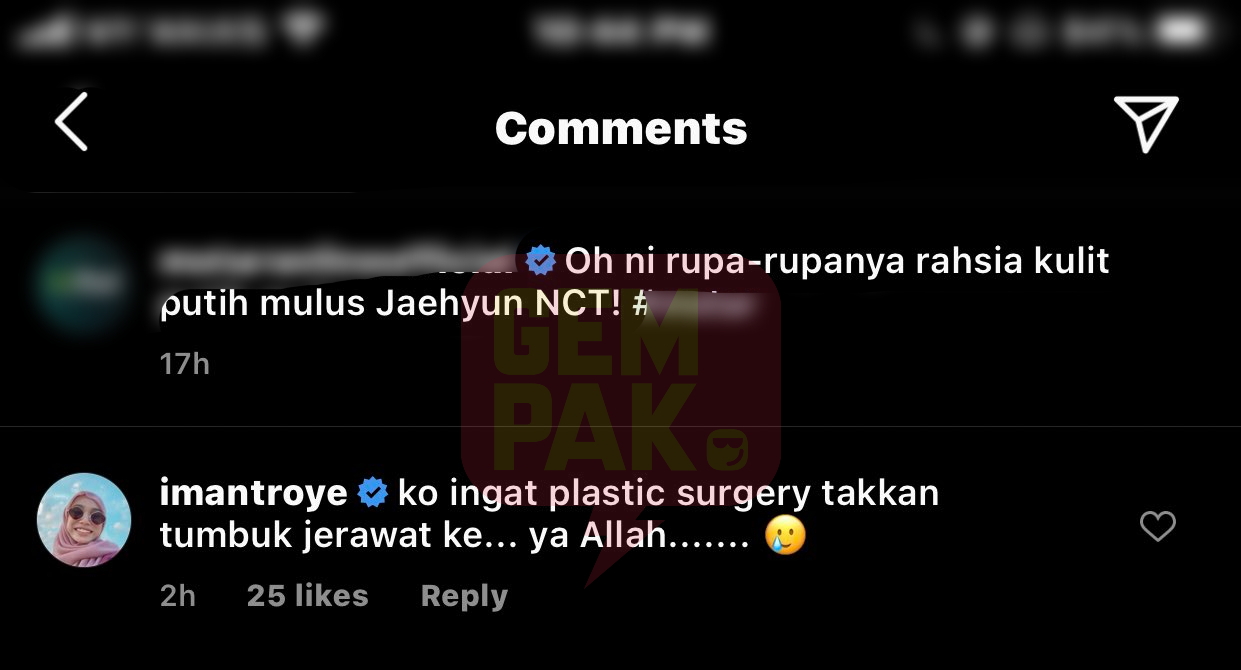Tap the 2h comment timestamp
Screen dimensions: 1241x670
[178, 596]
